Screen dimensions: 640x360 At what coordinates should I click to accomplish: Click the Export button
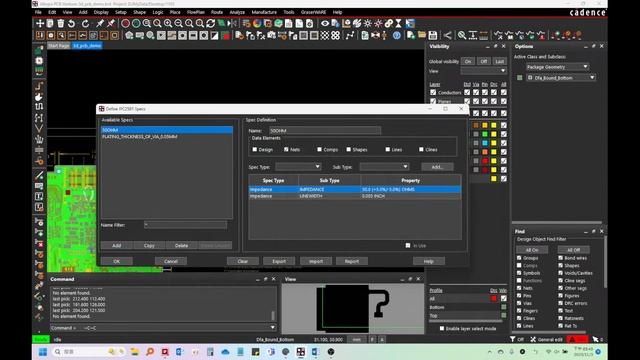[x=279, y=261]
